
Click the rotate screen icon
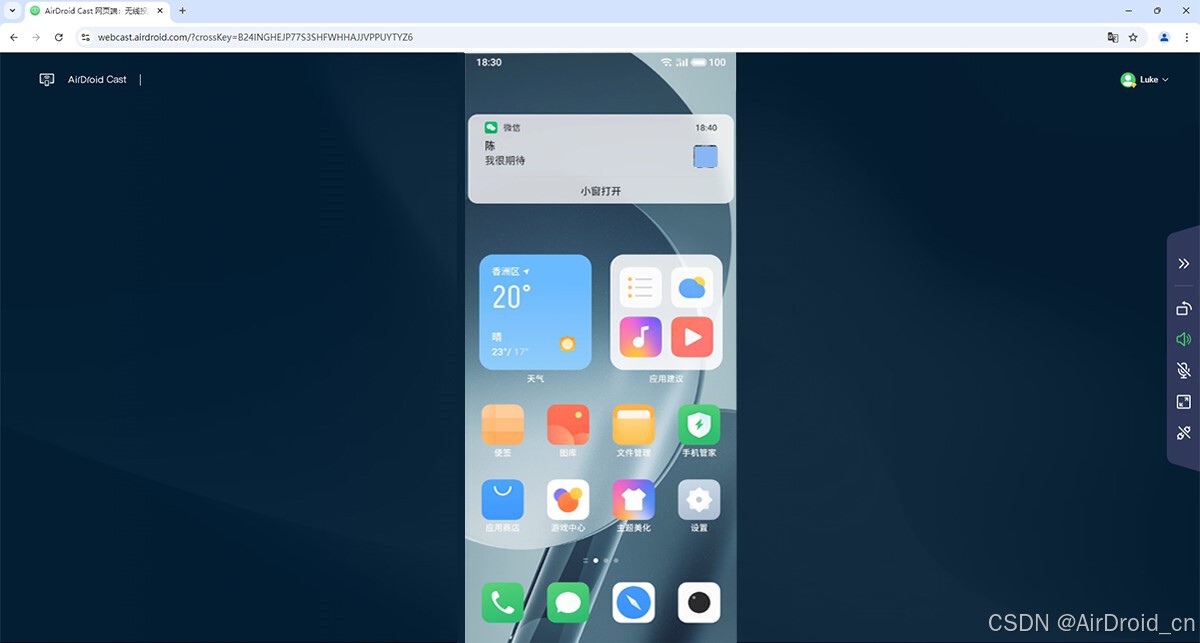pyautogui.click(x=1184, y=309)
